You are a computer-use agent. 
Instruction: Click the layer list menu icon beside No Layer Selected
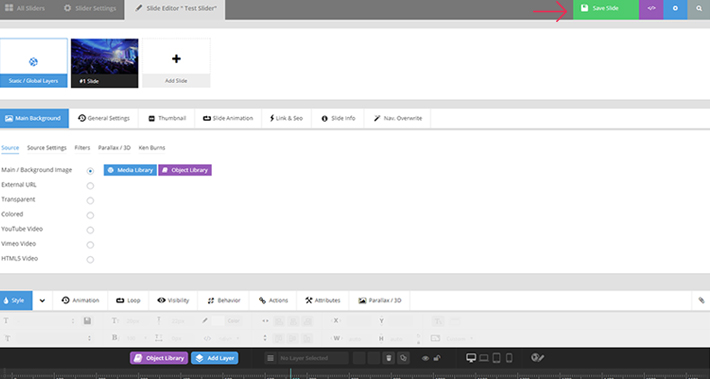pos(270,358)
